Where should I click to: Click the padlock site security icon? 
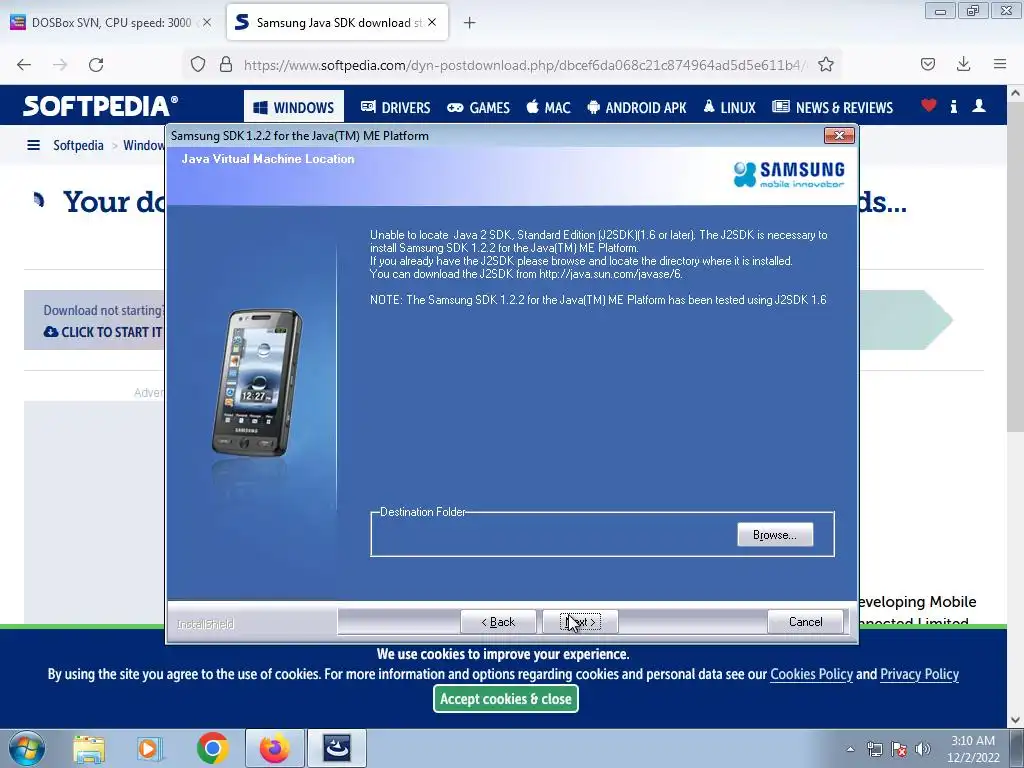coord(226,64)
